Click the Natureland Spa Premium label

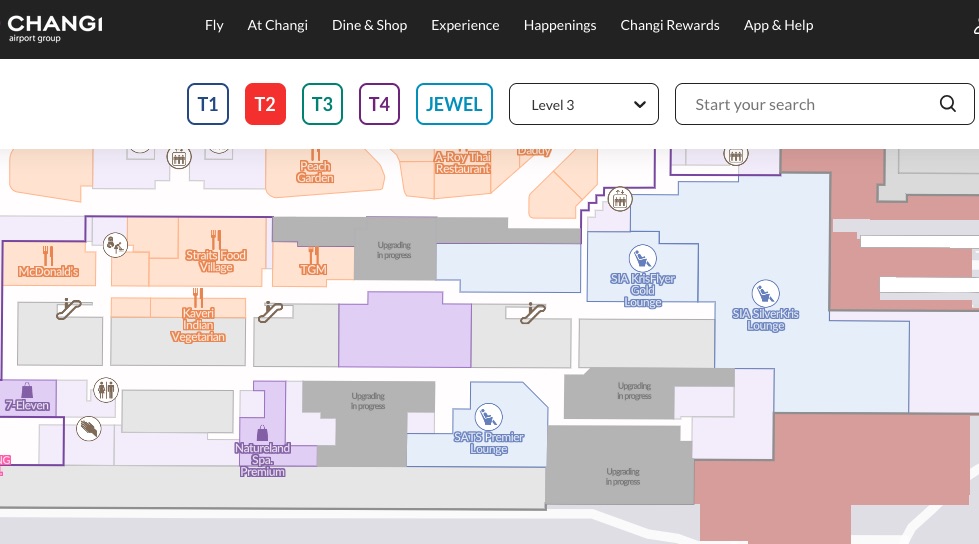[262, 460]
